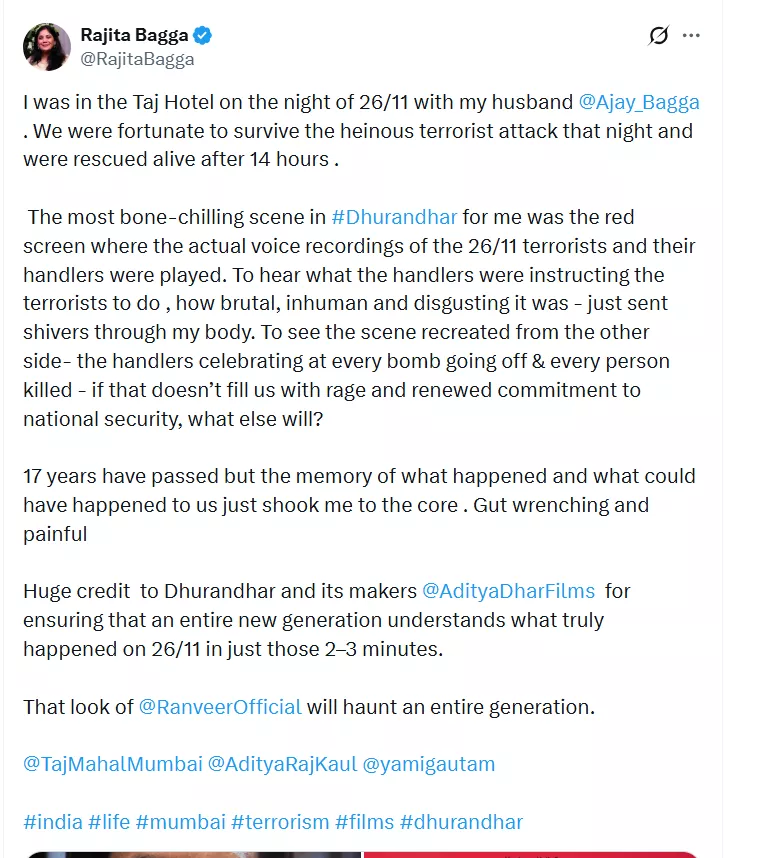Click the @RajitaBagga handle
The height and width of the screenshot is (858, 757).
(x=137, y=59)
